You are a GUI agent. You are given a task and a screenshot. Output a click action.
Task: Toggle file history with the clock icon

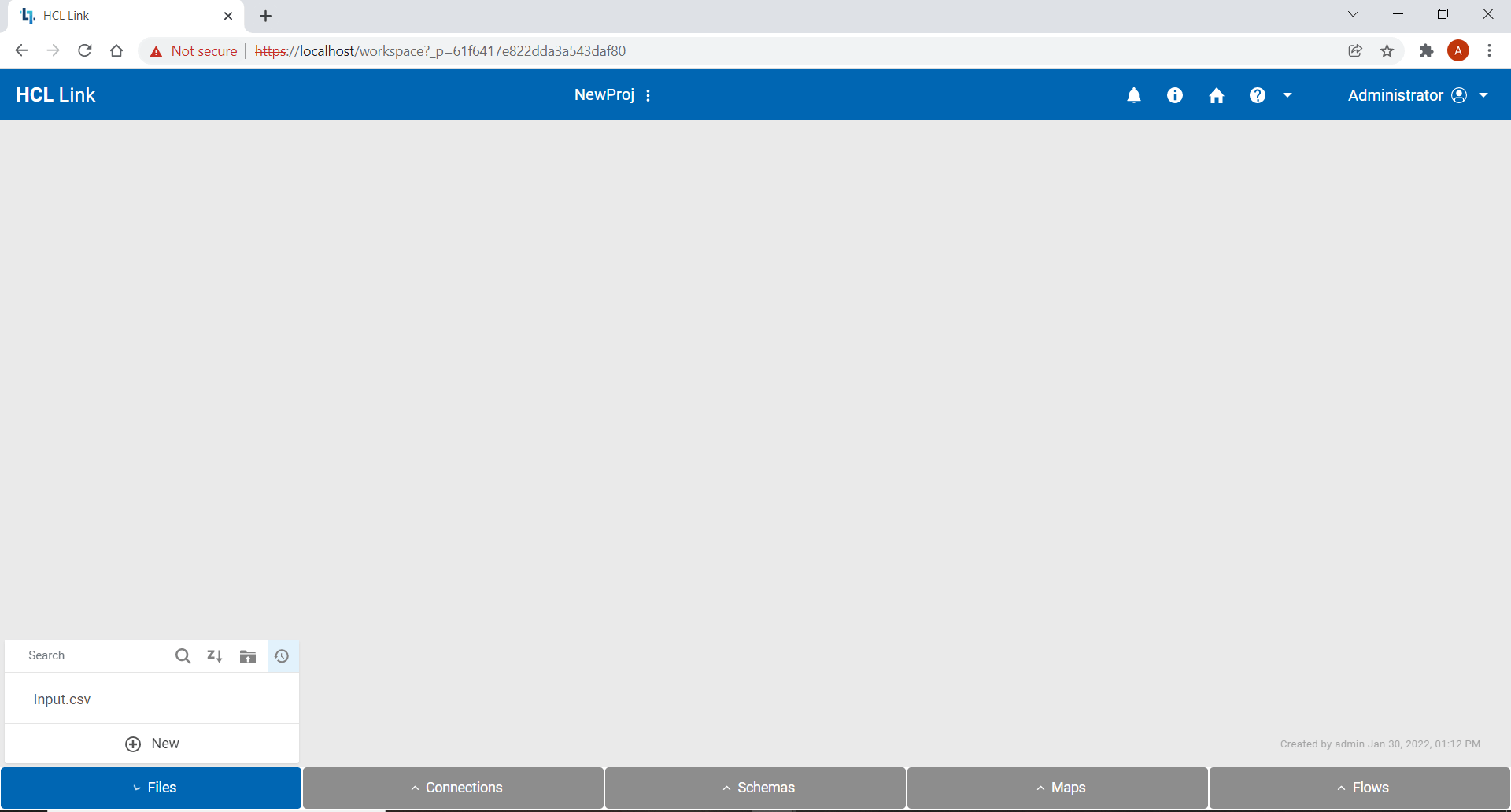(282, 655)
